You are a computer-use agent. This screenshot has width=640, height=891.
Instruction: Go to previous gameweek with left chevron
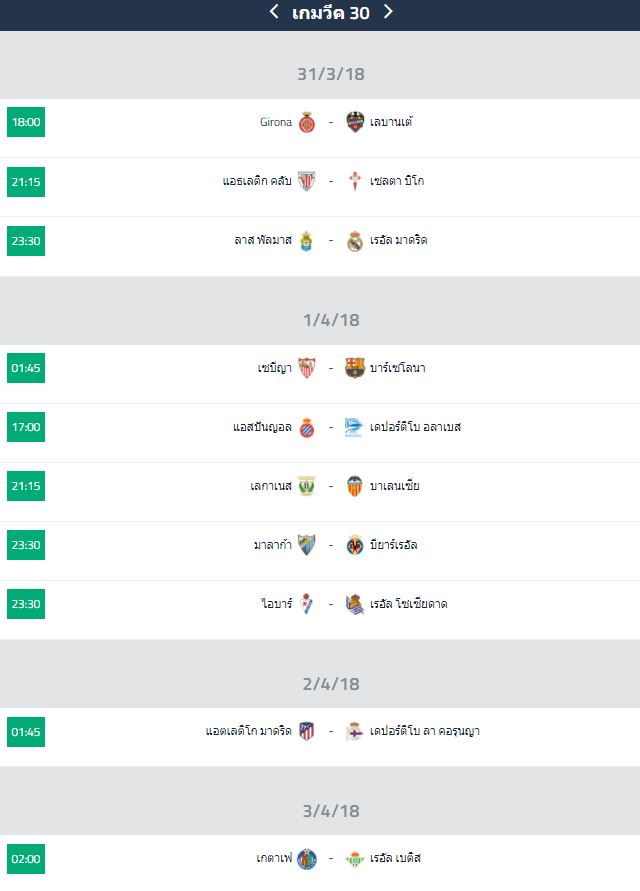coord(274,12)
